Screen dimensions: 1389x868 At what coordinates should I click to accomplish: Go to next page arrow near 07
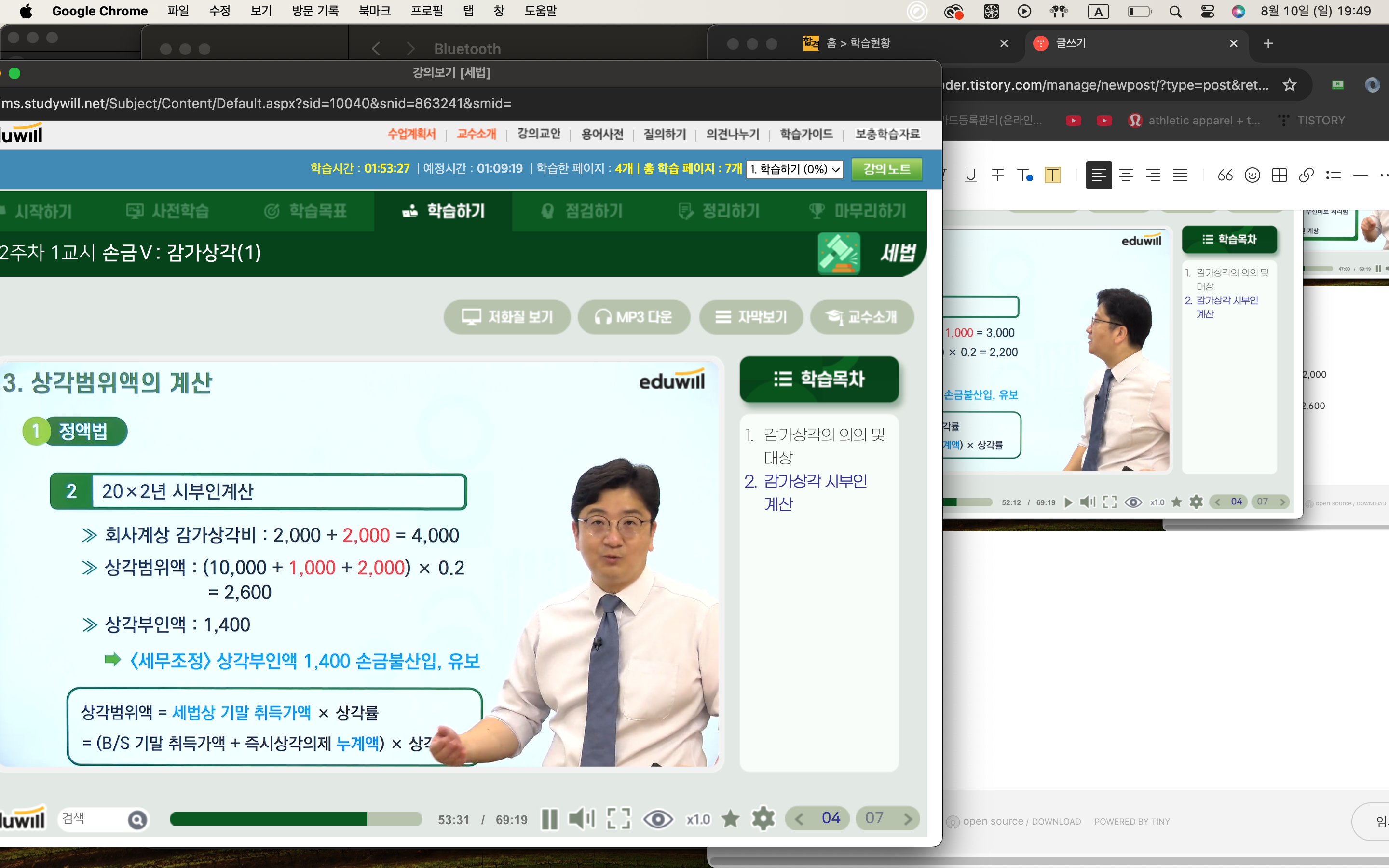coord(908,819)
